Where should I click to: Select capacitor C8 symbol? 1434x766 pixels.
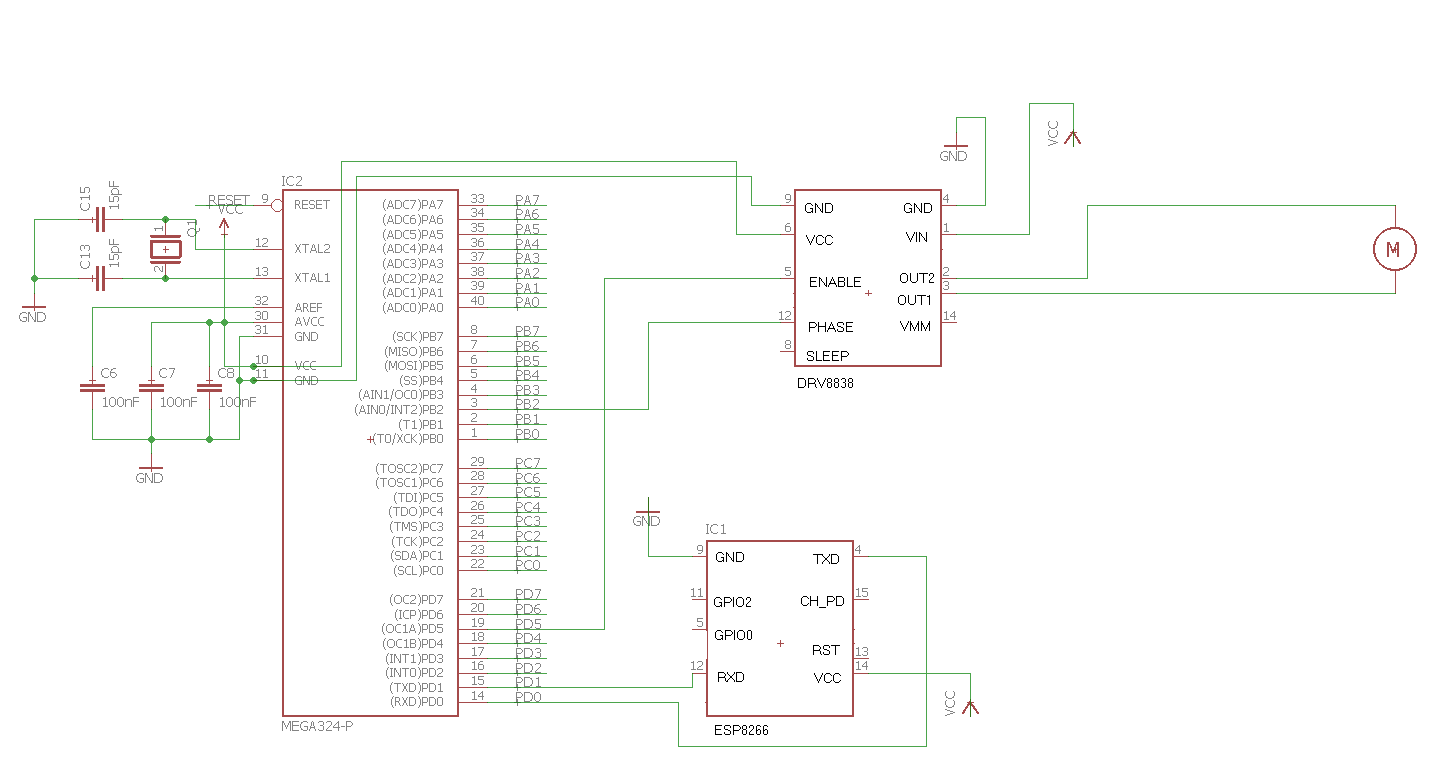click(x=209, y=386)
